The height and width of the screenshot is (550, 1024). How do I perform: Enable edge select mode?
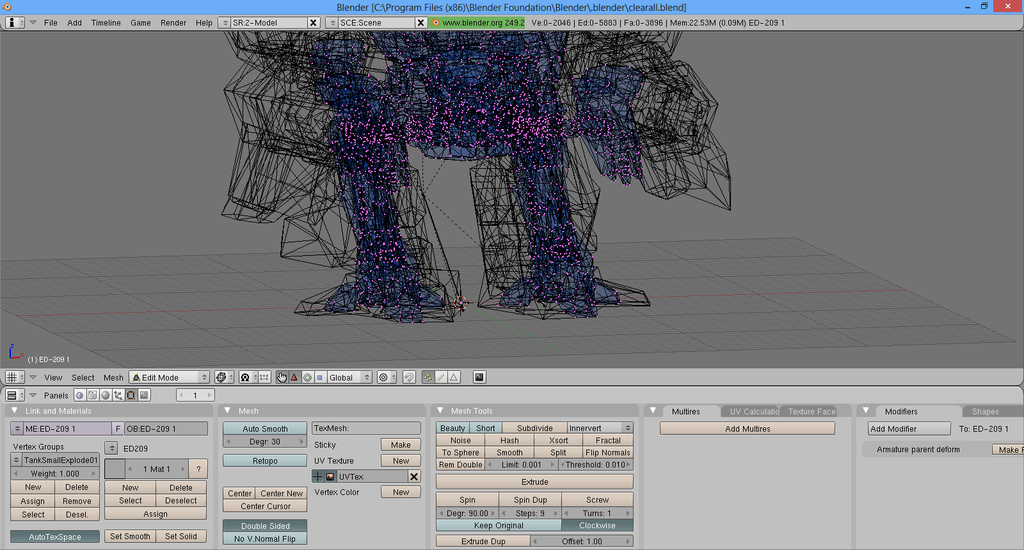pyautogui.click(x=441, y=378)
